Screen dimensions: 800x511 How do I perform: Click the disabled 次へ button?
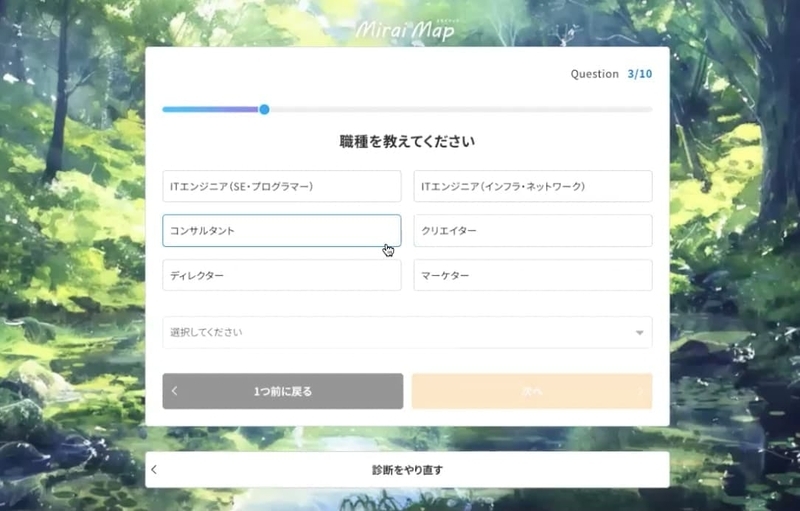[532, 391]
